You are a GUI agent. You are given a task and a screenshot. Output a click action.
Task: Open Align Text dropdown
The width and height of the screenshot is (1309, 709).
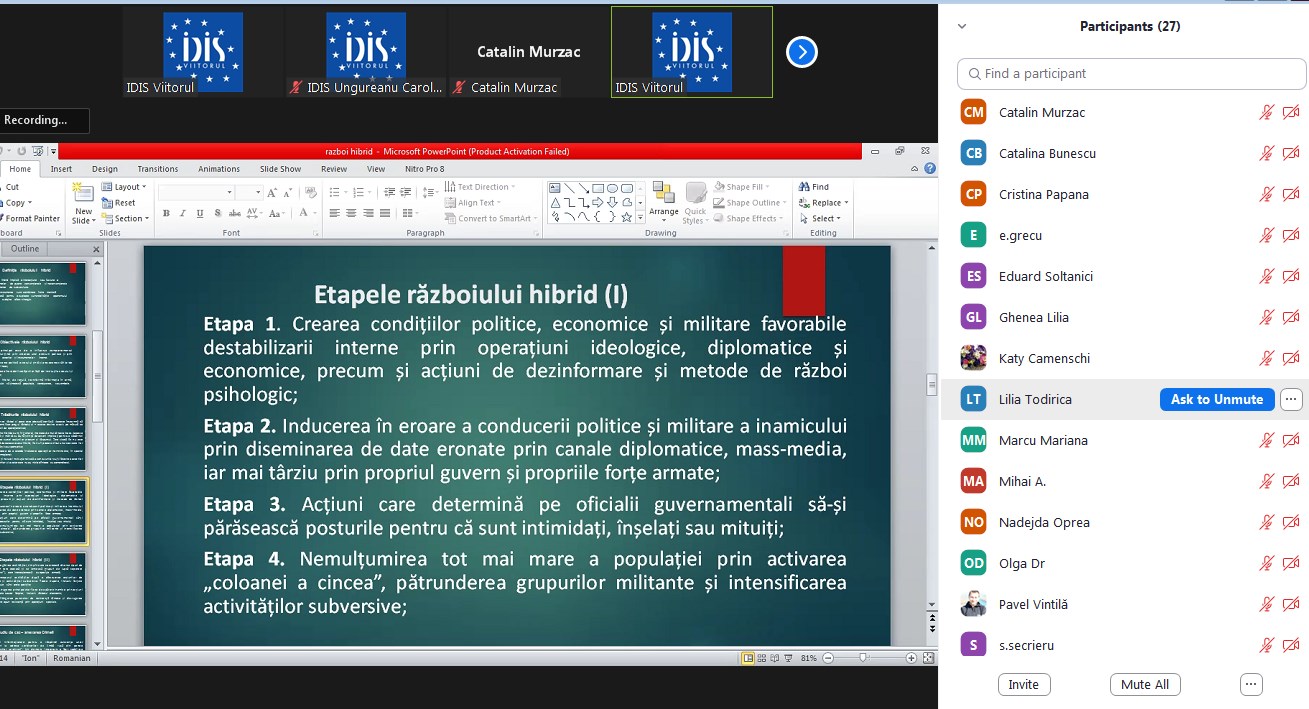(473, 203)
